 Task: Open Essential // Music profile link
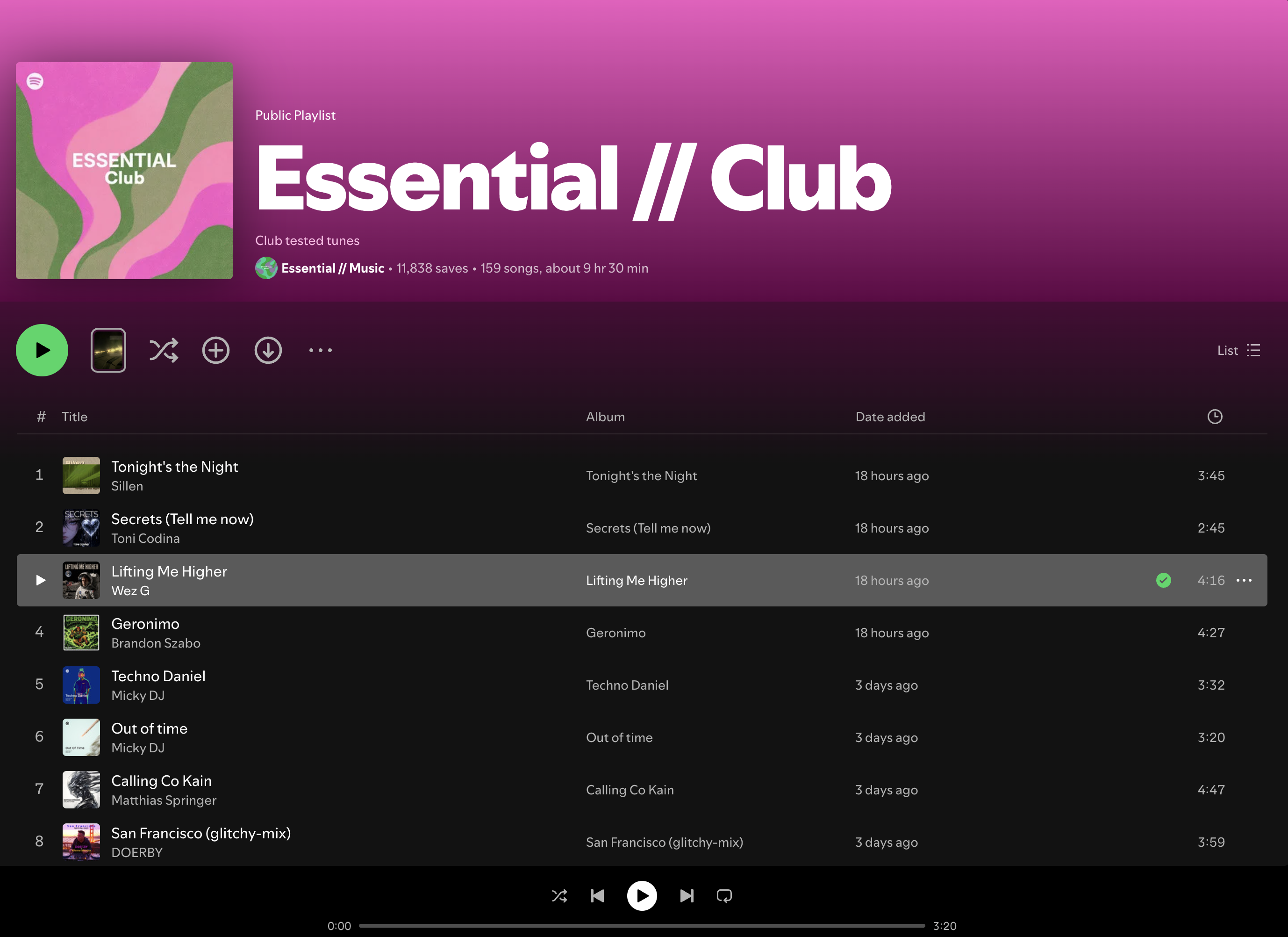tap(332, 268)
